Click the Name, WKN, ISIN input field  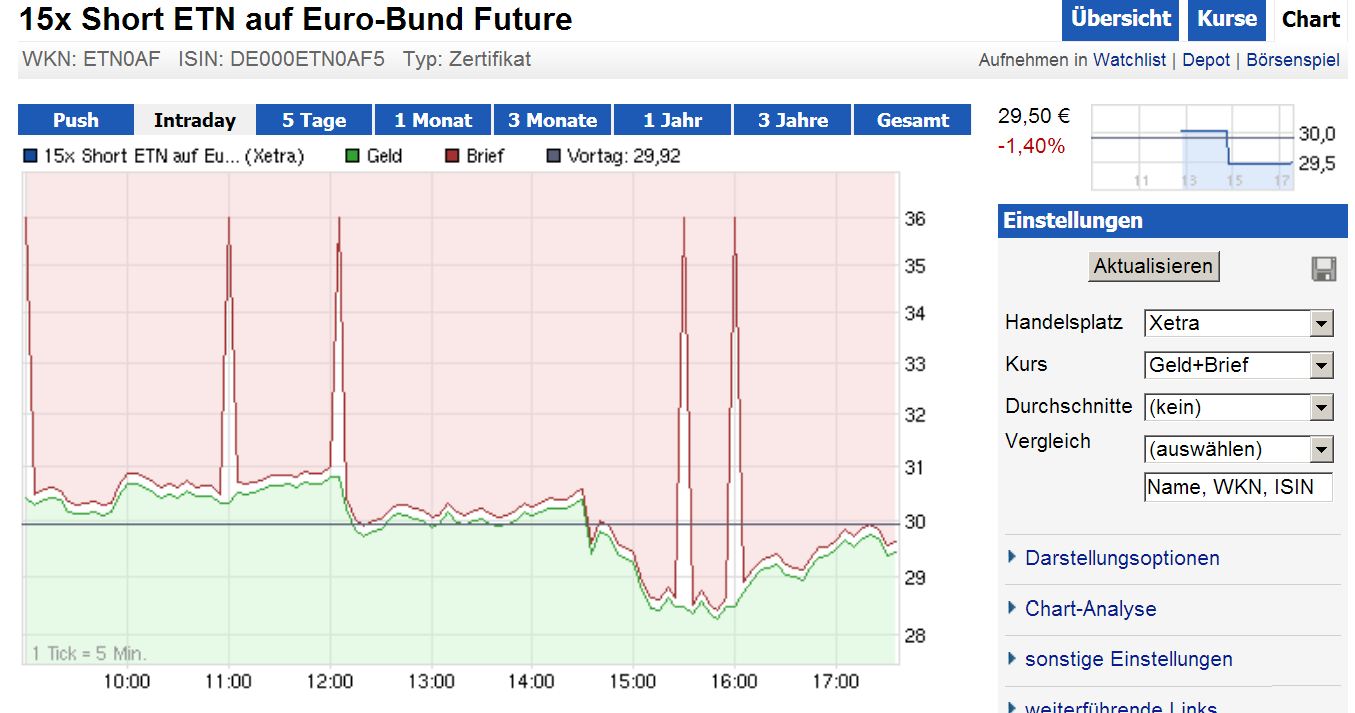pyautogui.click(x=1238, y=487)
